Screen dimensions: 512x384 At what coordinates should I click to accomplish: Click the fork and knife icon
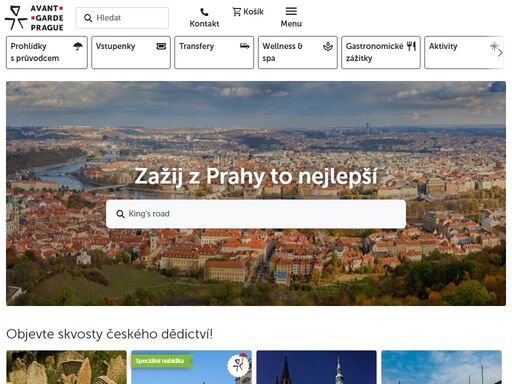click(412, 46)
